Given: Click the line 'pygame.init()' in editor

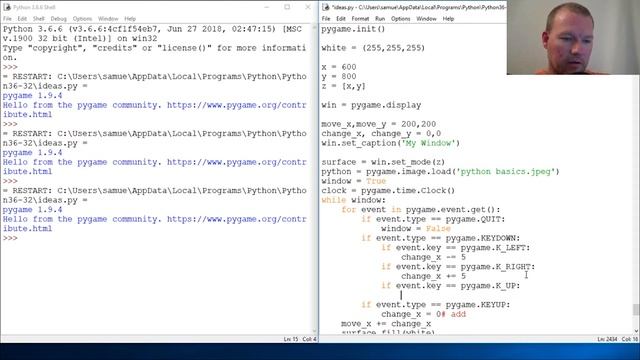Looking at the screenshot, I should [x=353, y=29].
